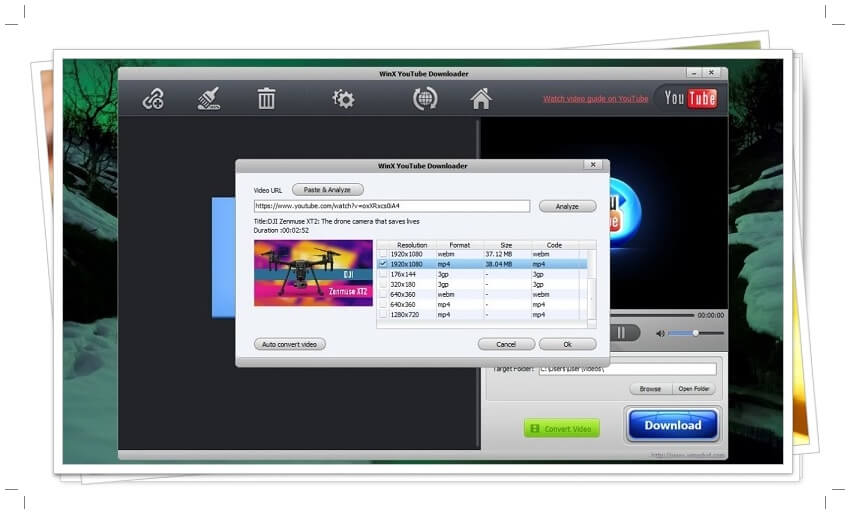The image size is (850, 514).
Task: Adjust the volume slider handle
Action: [x=694, y=333]
